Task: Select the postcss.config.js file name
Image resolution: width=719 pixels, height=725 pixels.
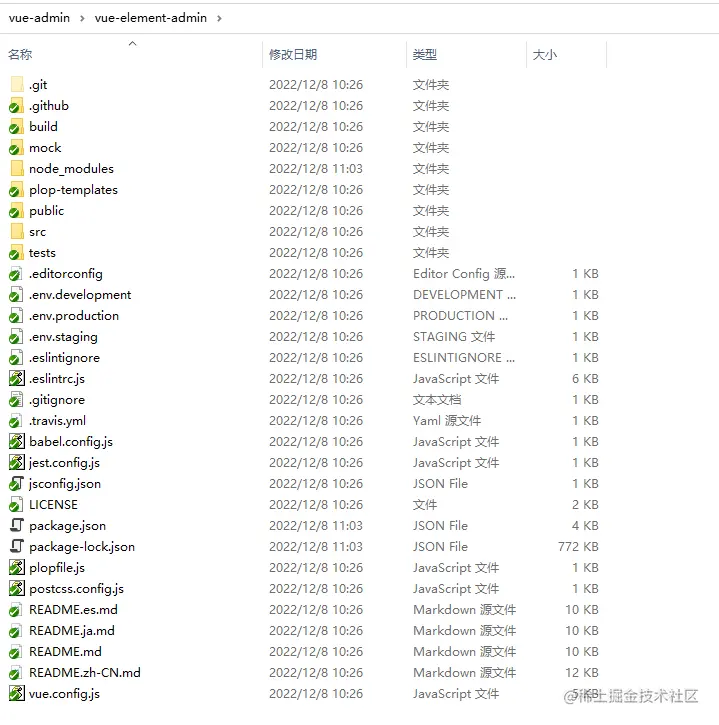Action: [x=76, y=589]
